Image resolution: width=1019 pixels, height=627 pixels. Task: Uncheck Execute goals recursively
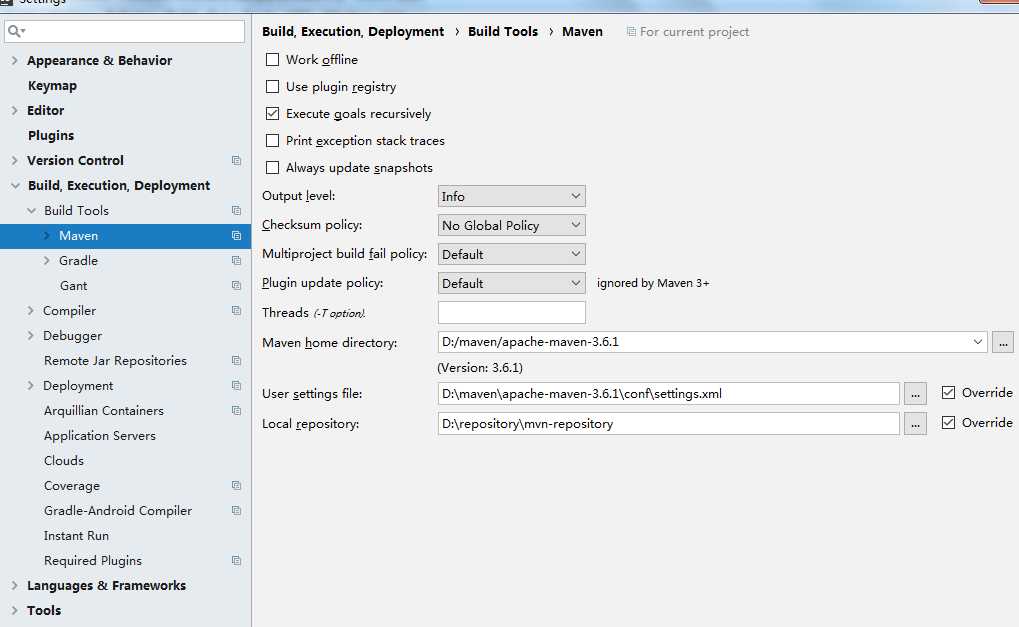point(272,114)
